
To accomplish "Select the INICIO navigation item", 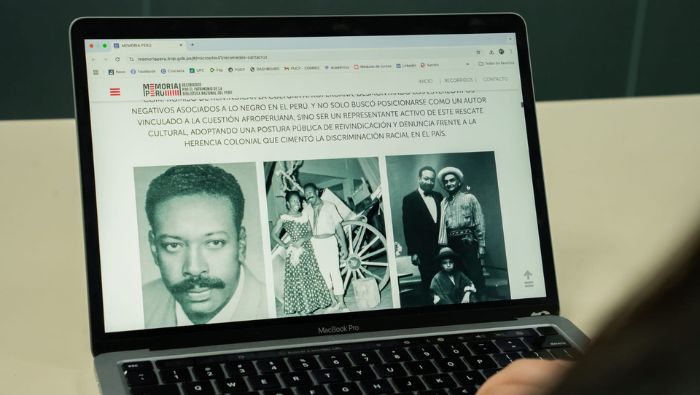I will pos(425,81).
